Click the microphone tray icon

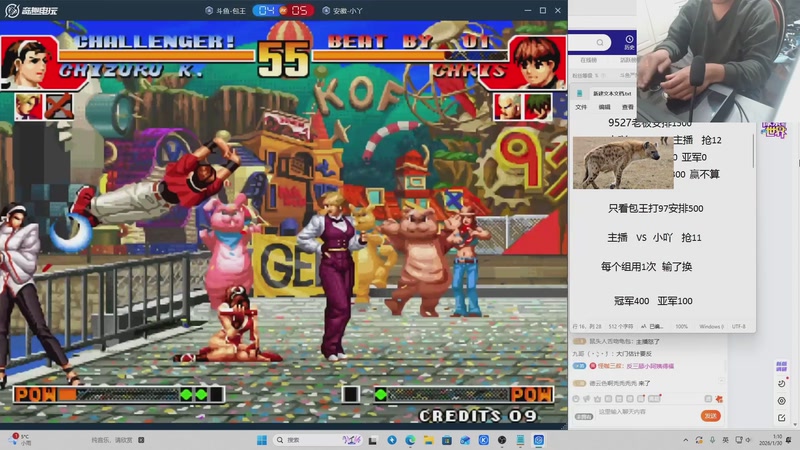click(712, 440)
